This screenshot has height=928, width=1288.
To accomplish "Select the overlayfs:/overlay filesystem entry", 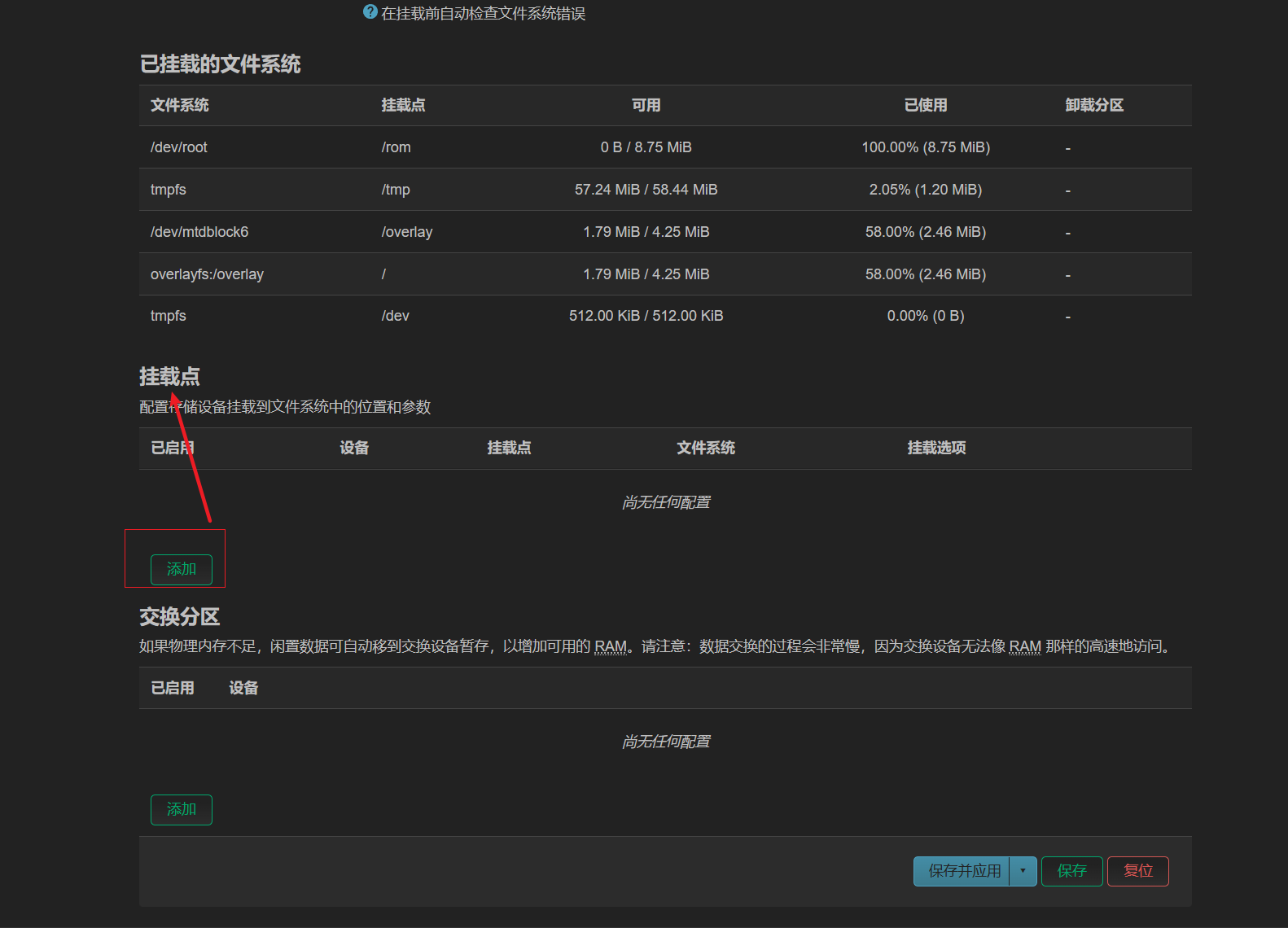I will pos(207,274).
